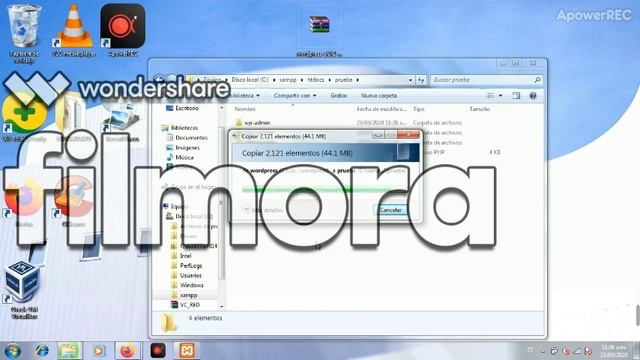Open Windows Media Player from taskbar

point(98,351)
